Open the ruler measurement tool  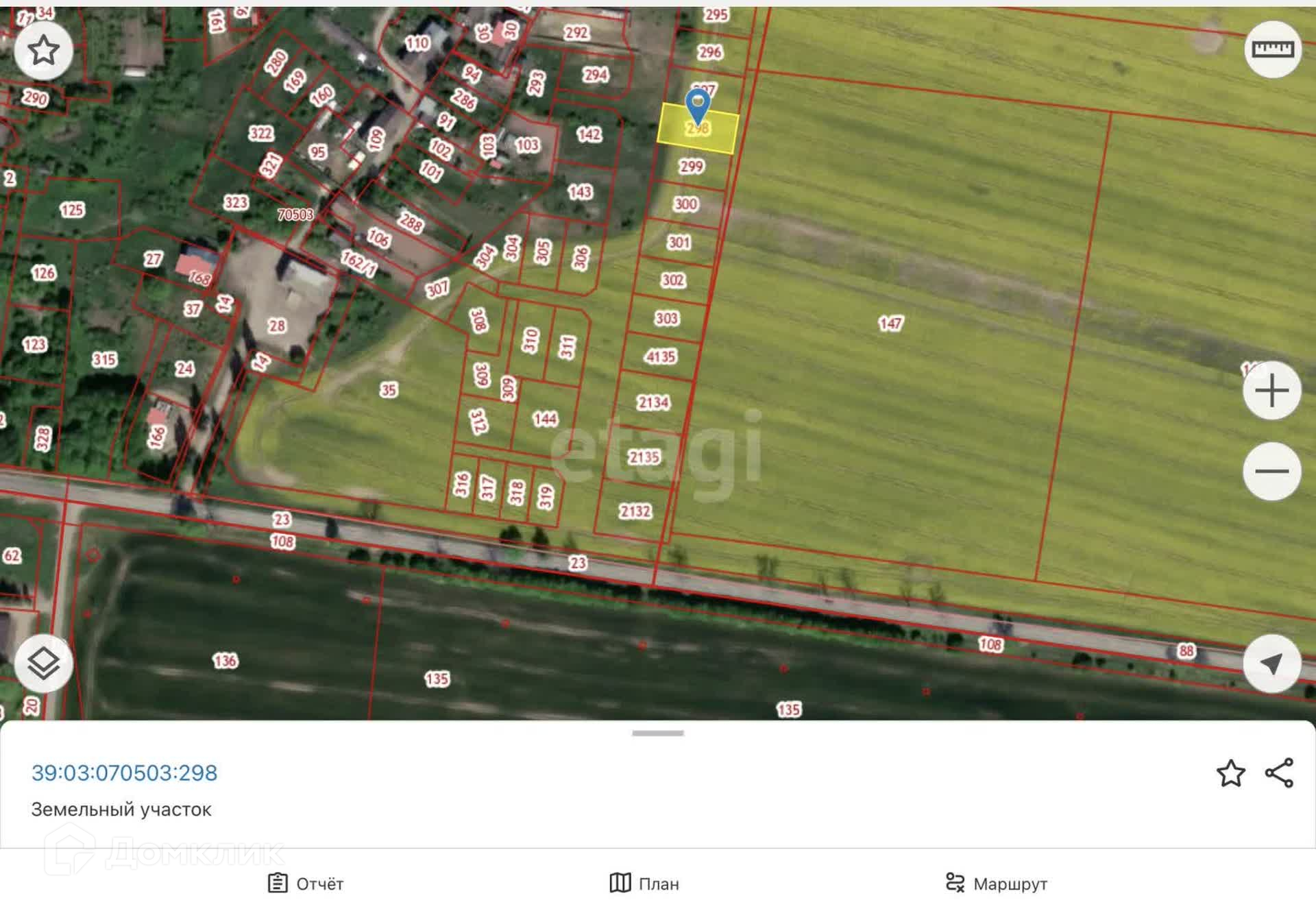click(1272, 49)
